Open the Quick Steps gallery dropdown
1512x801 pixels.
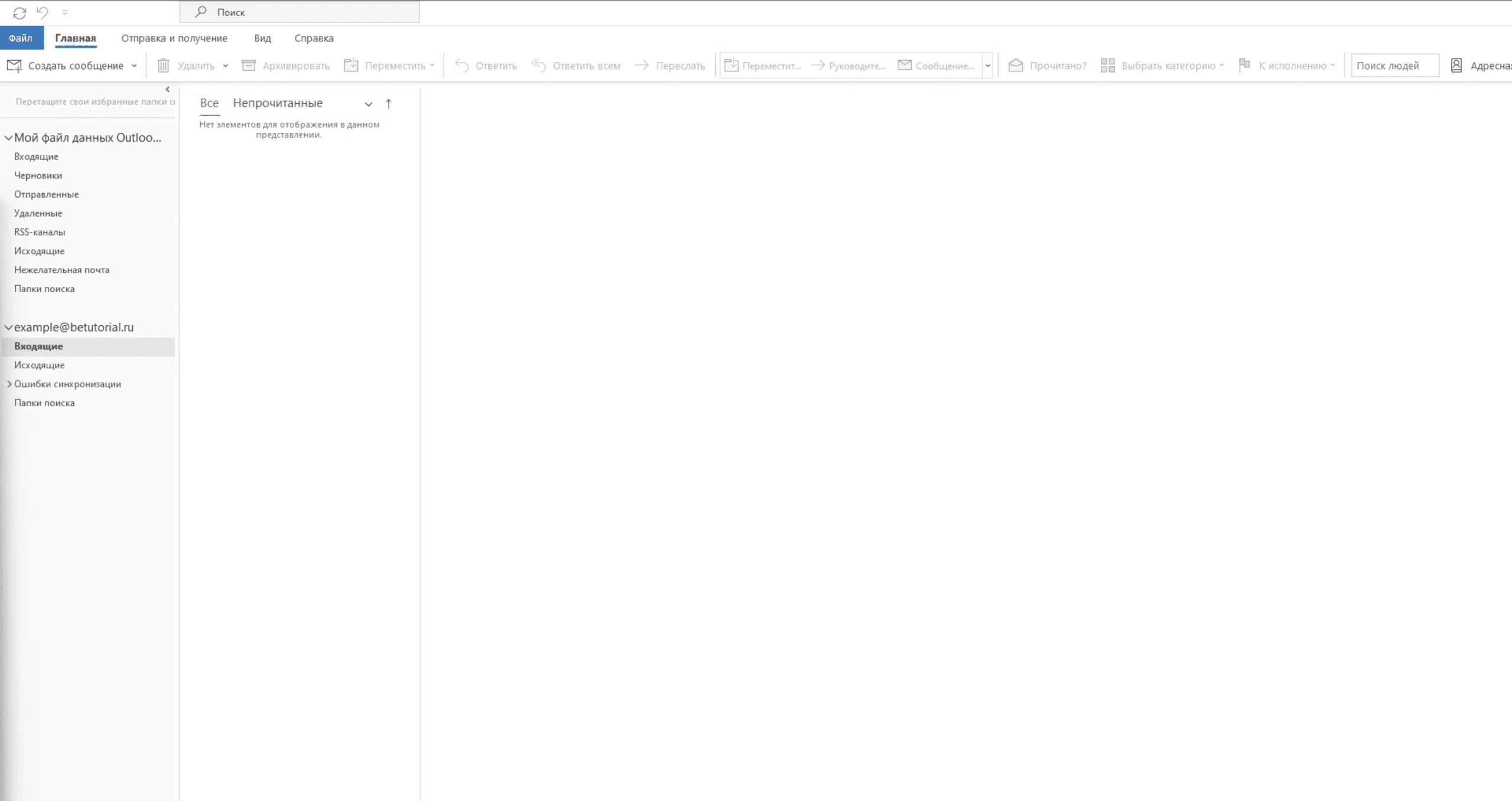988,66
